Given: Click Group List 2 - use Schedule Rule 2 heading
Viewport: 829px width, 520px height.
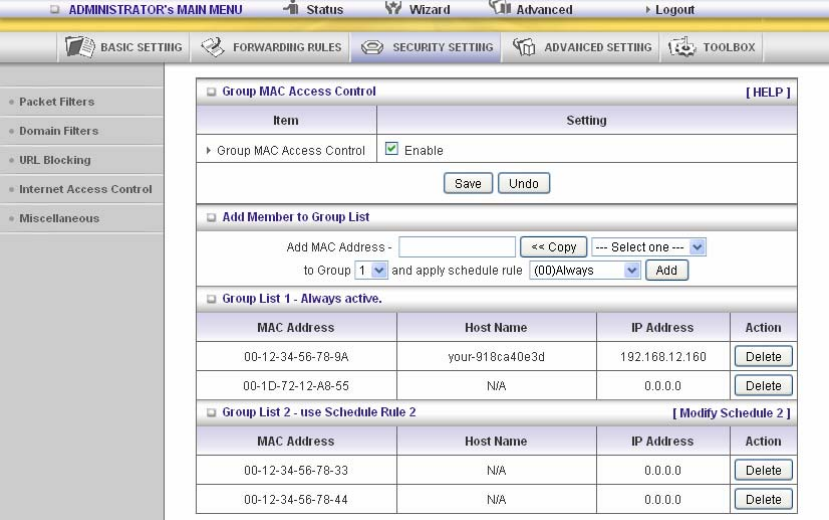Looking at the screenshot, I should (319, 412).
